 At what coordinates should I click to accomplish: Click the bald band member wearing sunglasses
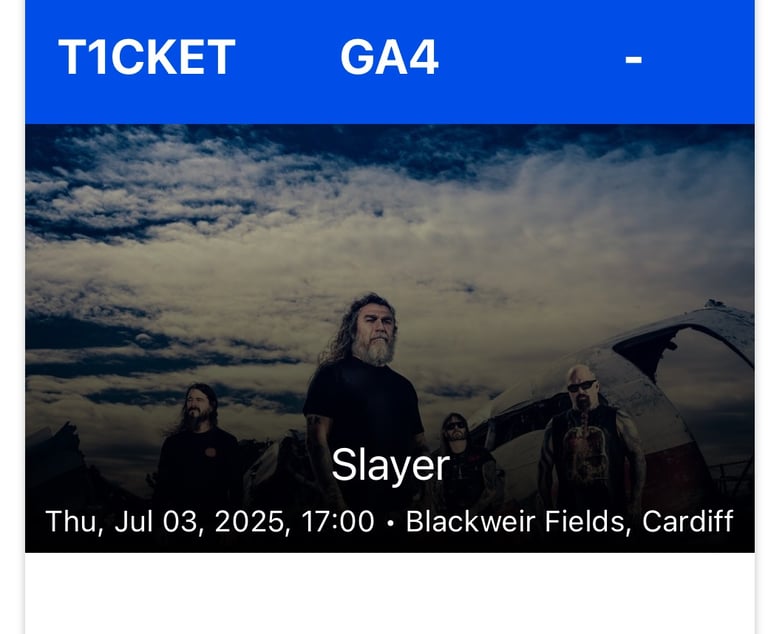point(588,431)
